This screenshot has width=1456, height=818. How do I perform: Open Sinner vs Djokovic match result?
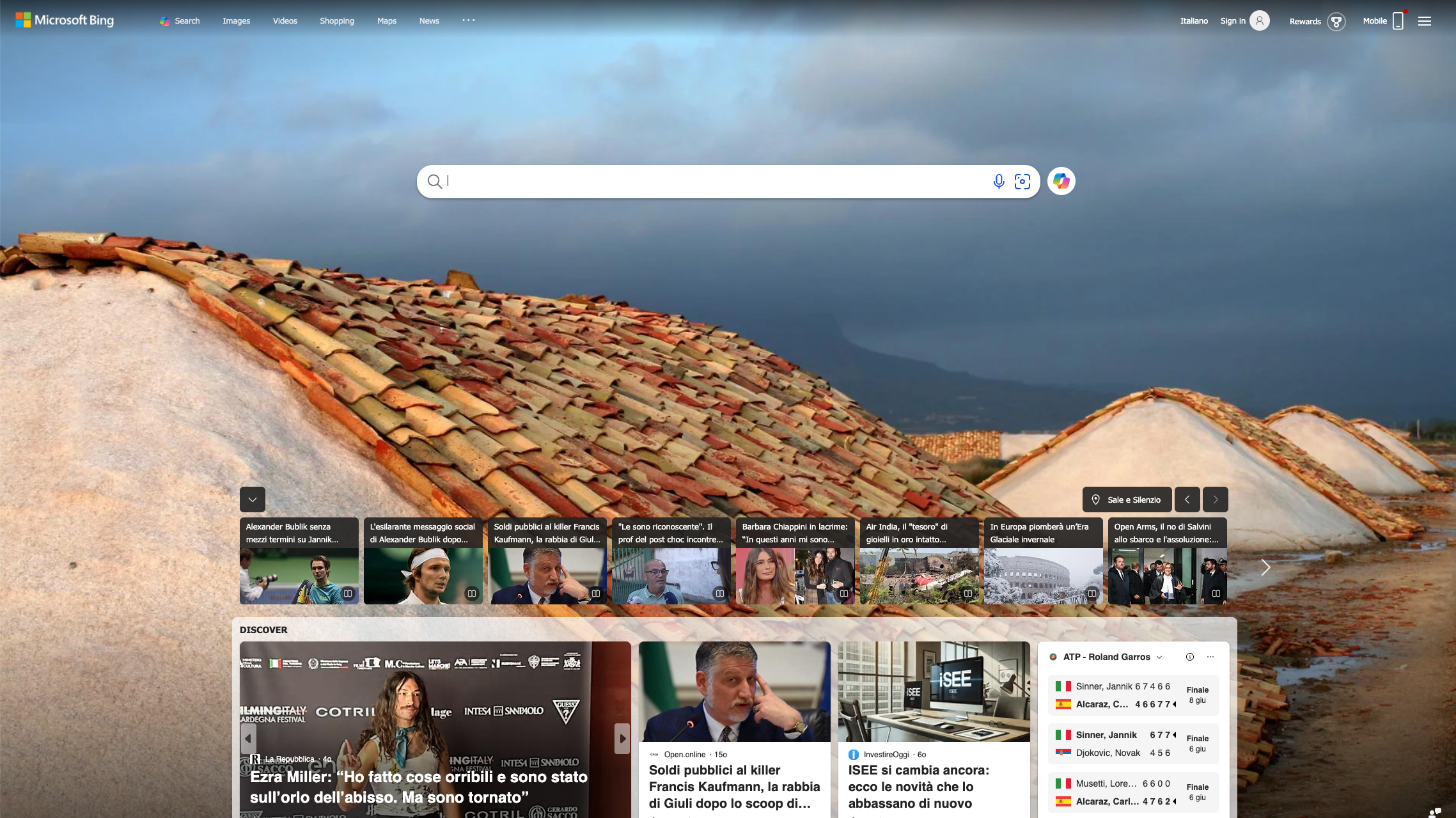[x=1134, y=744]
